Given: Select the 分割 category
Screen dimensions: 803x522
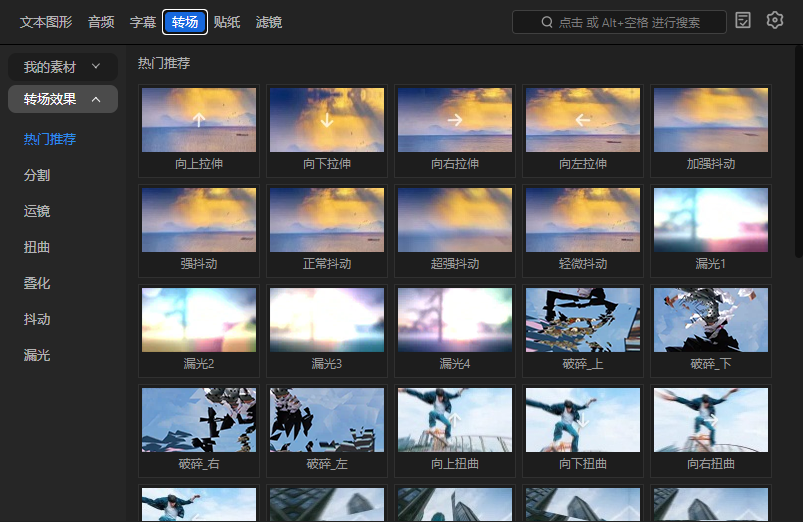Looking at the screenshot, I should [37, 175].
